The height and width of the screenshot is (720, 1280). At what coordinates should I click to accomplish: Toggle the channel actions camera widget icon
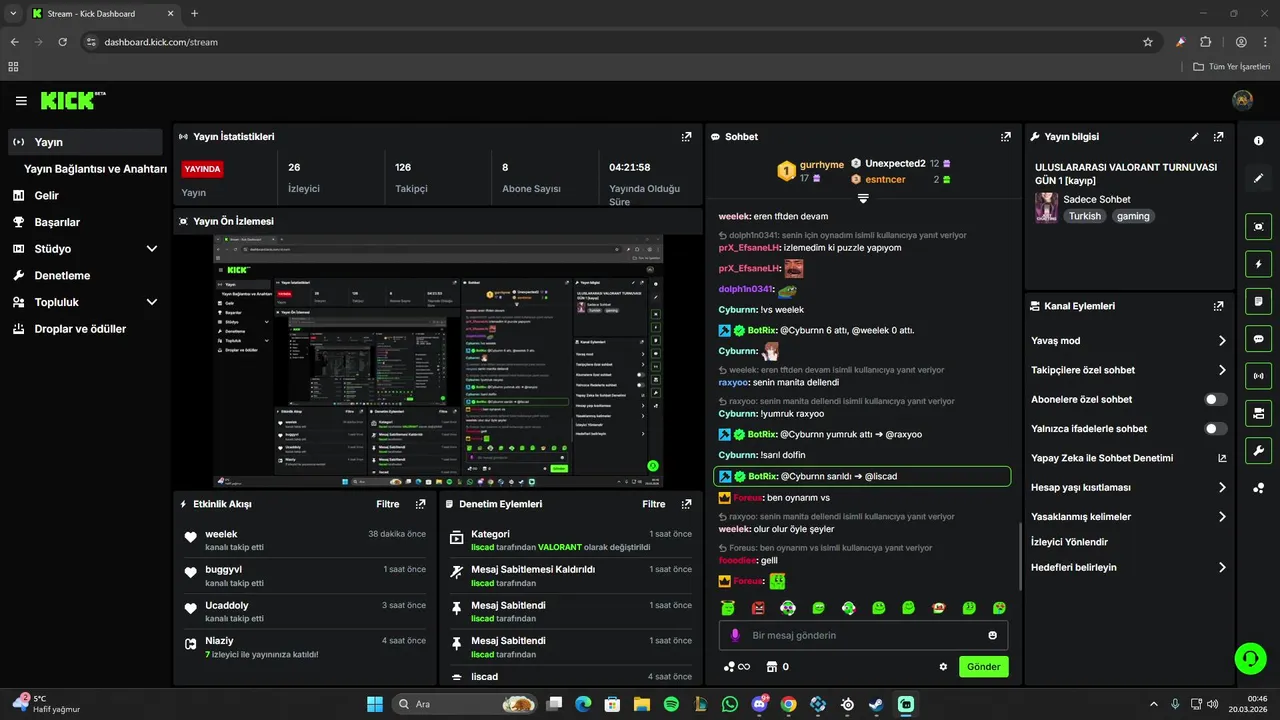pos(1259,413)
